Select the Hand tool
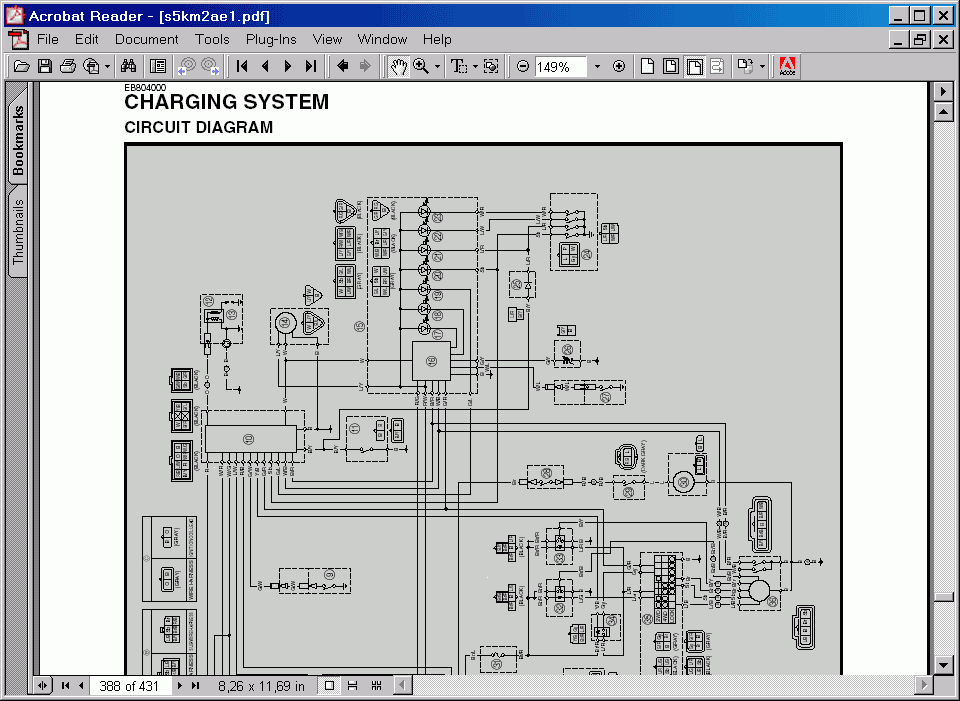This screenshot has width=960, height=701. click(x=398, y=66)
